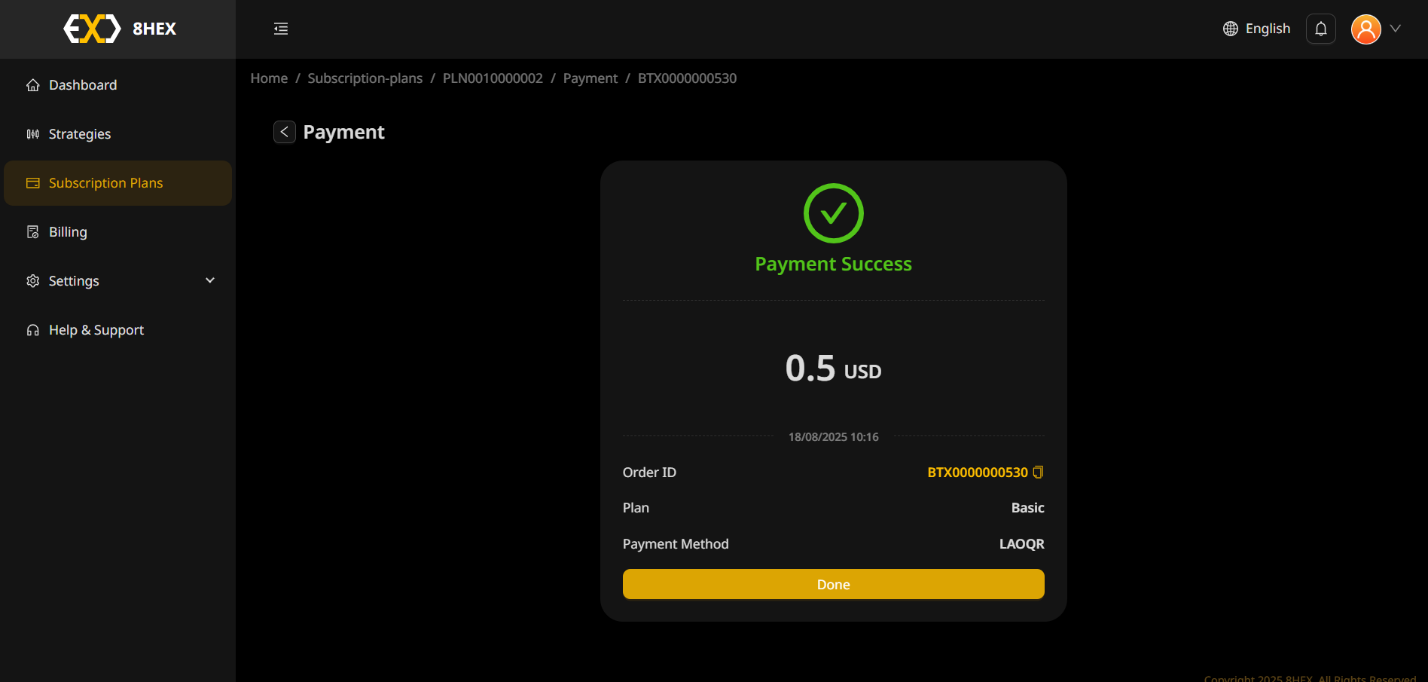Image resolution: width=1428 pixels, height=682 pixels.
Task: Open Billing using its card icon
Action: point(32,231)
